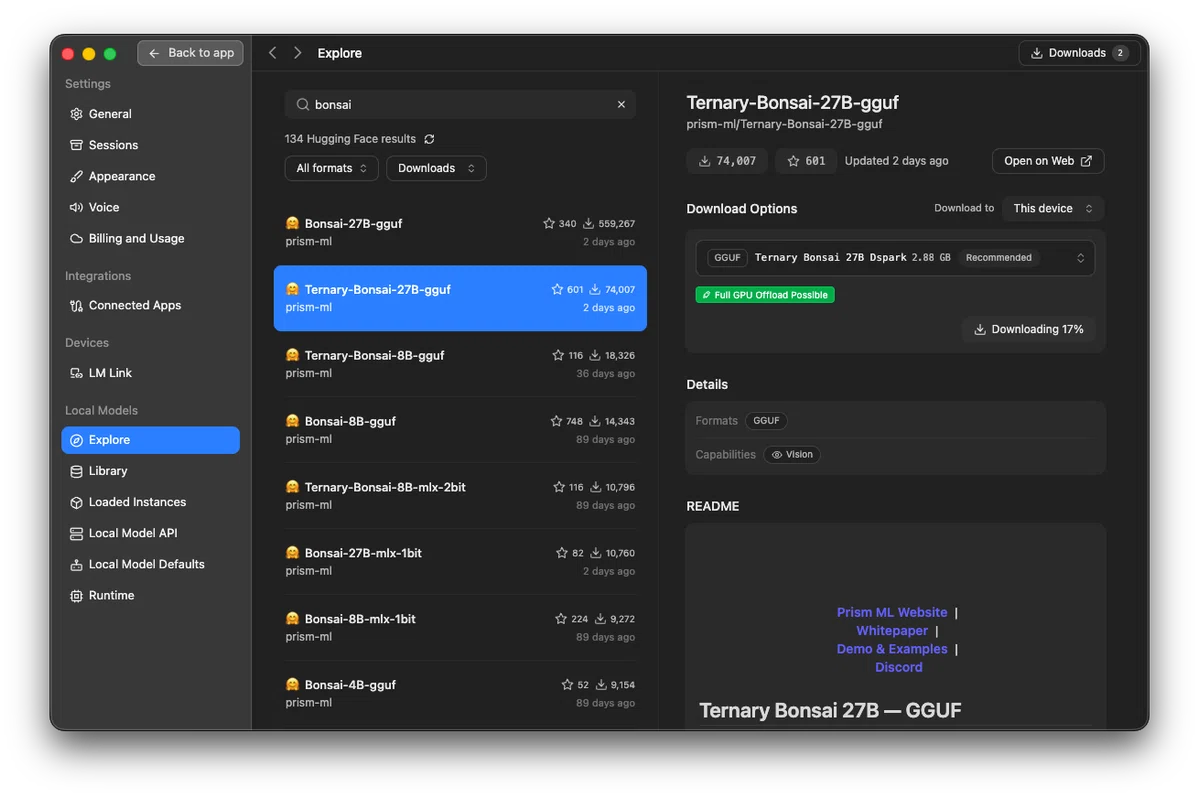Select Bonsai-4B-gguf result
Viewport: 1200px width, 798px height.
click(x=460, y=694)
